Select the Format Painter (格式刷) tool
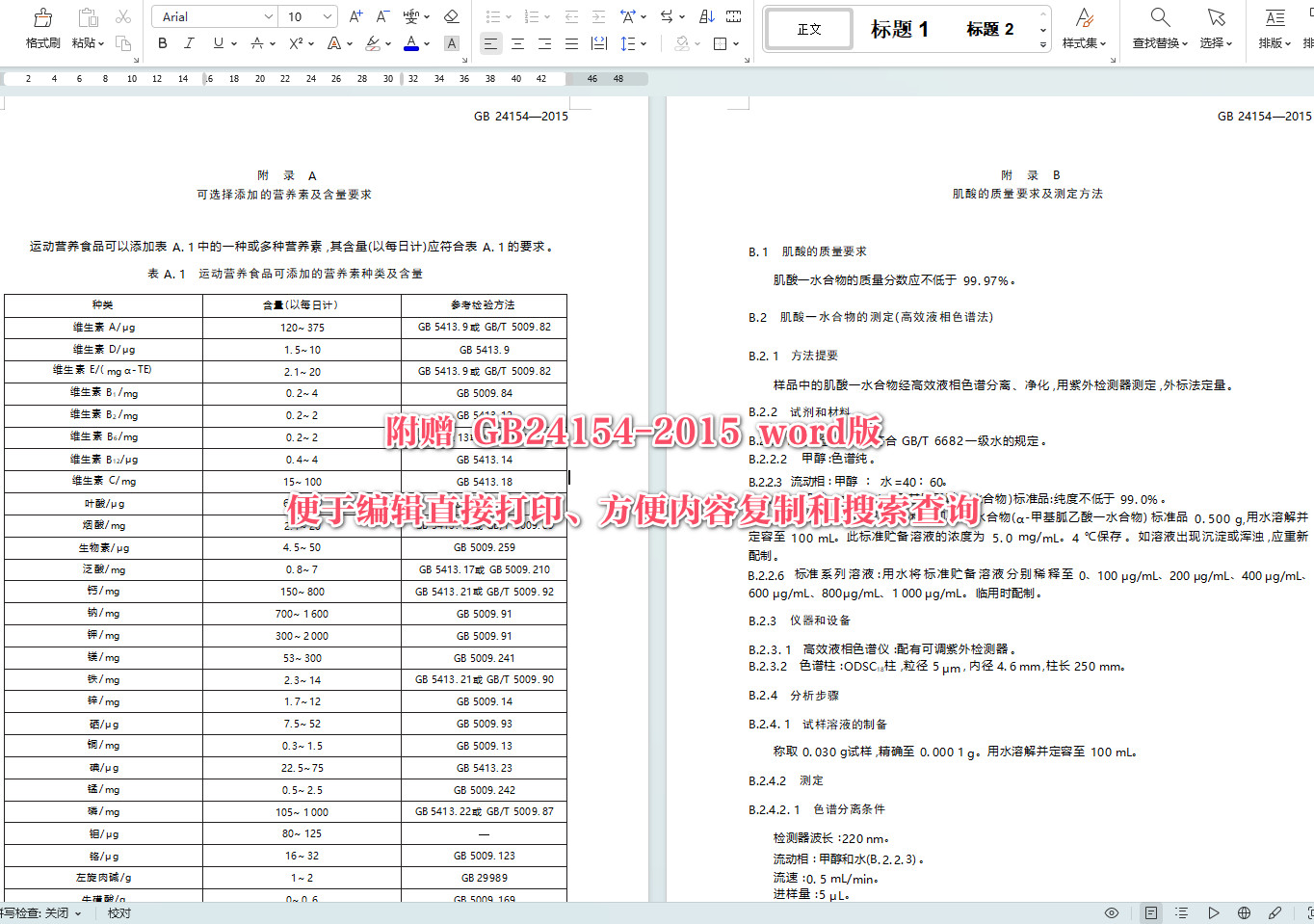The height and width of the screenshot is (924, 1314). 41,28
